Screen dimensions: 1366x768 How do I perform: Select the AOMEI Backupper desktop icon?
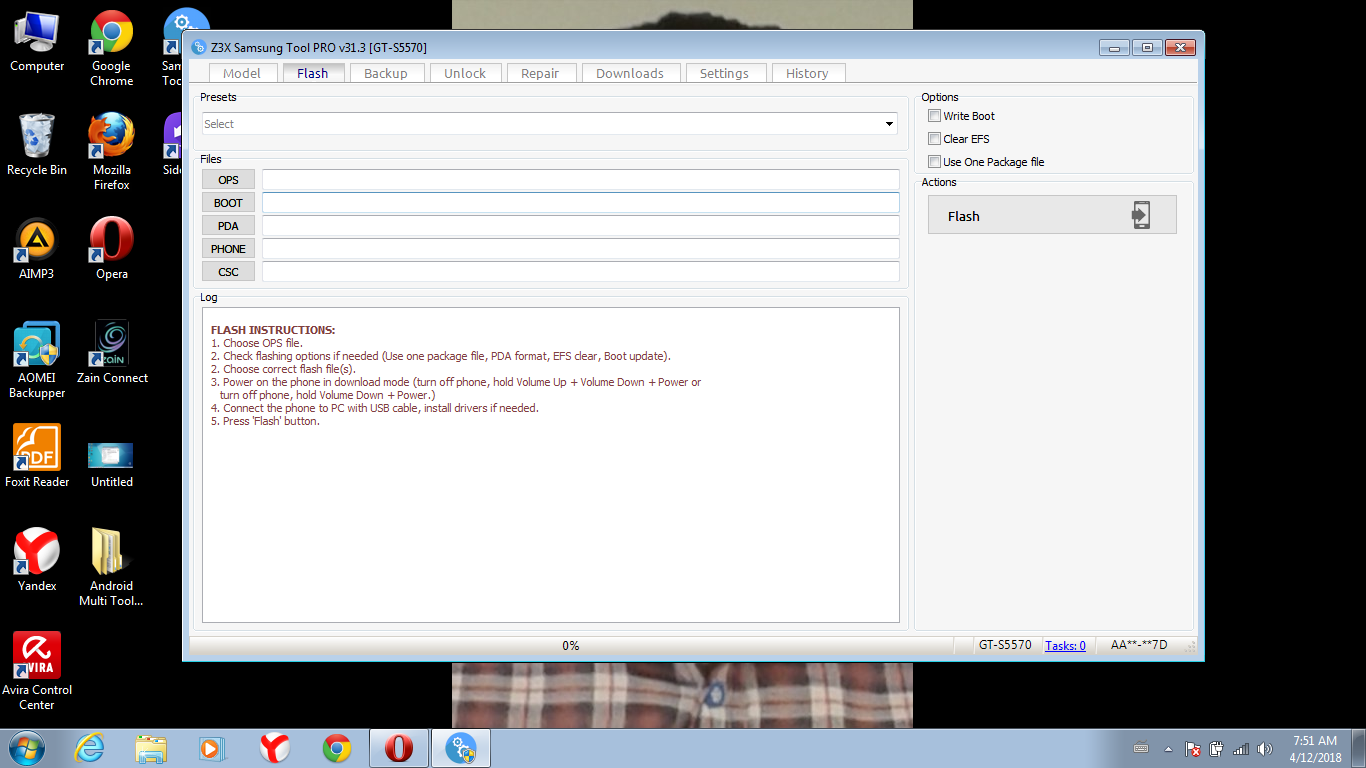(37, 360)
